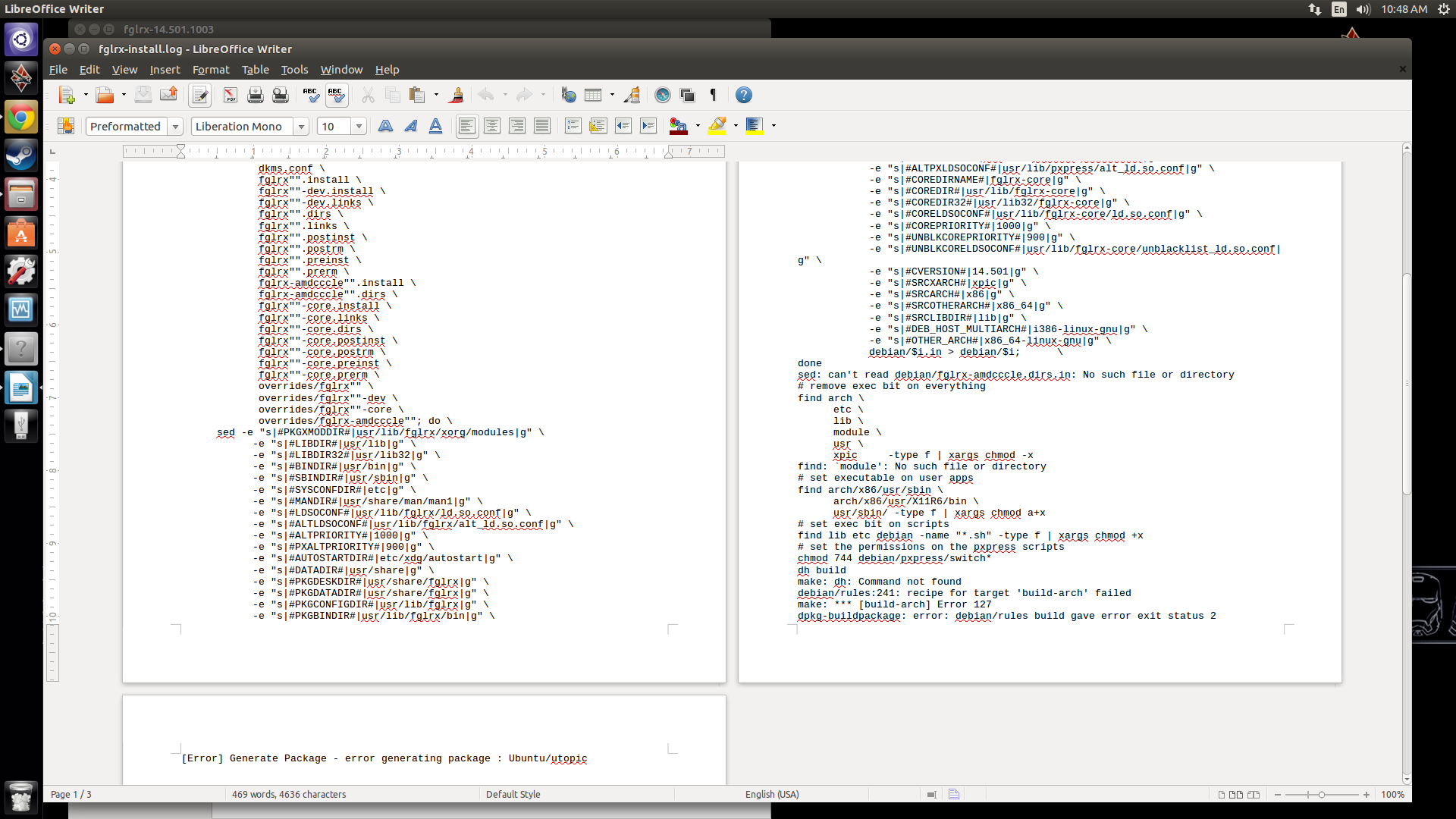Open the highlighting color dropdown arrow
This screenshot has width=1456, height=819.
coord(736,126)
